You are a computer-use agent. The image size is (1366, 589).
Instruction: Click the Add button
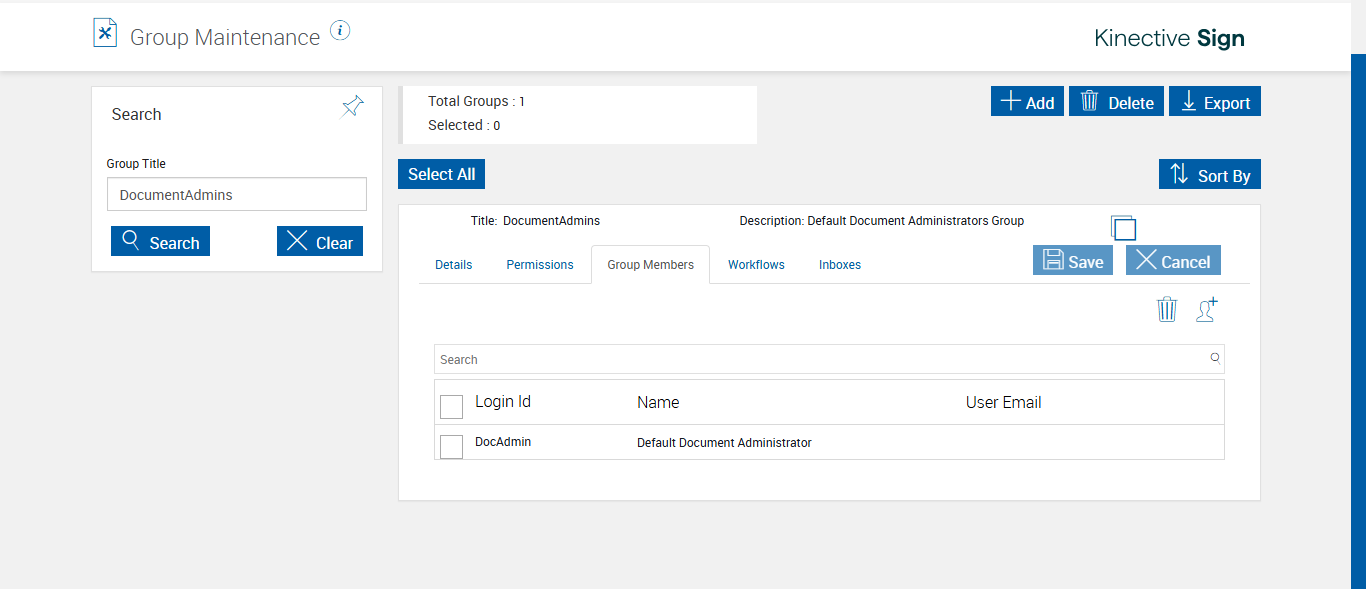point(1027,102)
